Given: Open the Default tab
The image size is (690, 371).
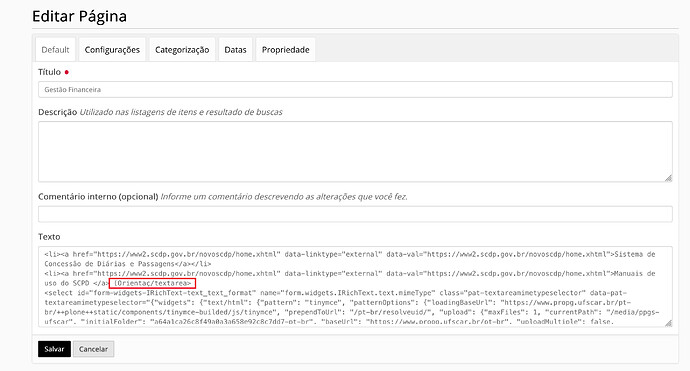Looking at the screenshot, I should point(55,50).
